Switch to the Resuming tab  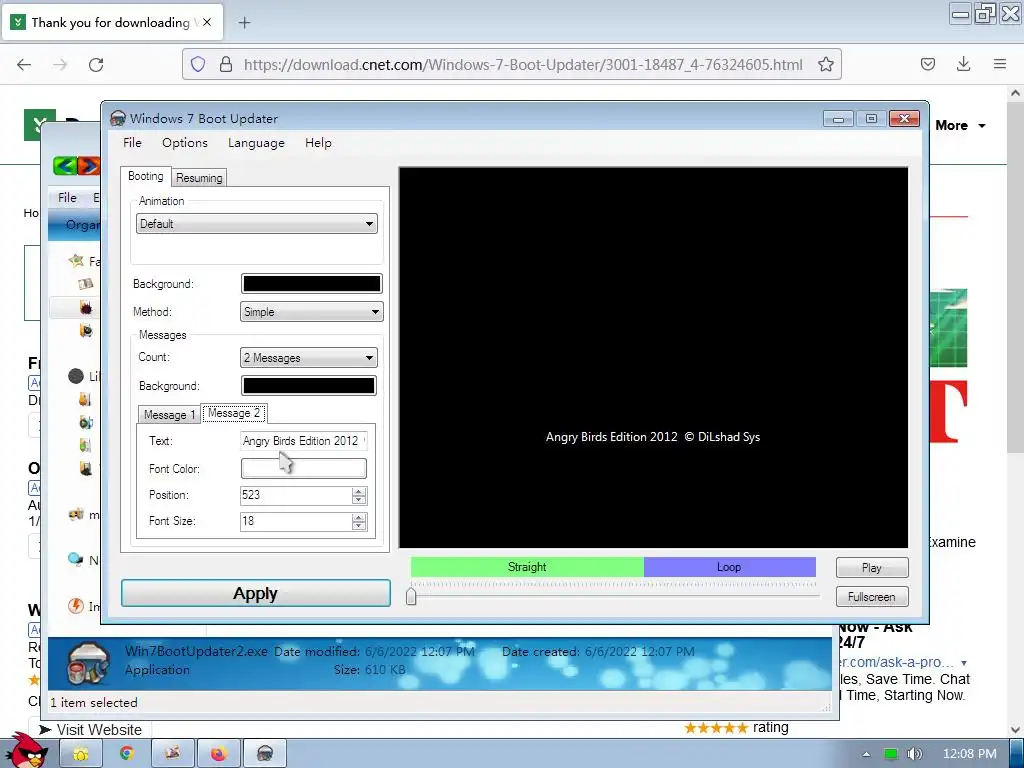coord(199,178)
